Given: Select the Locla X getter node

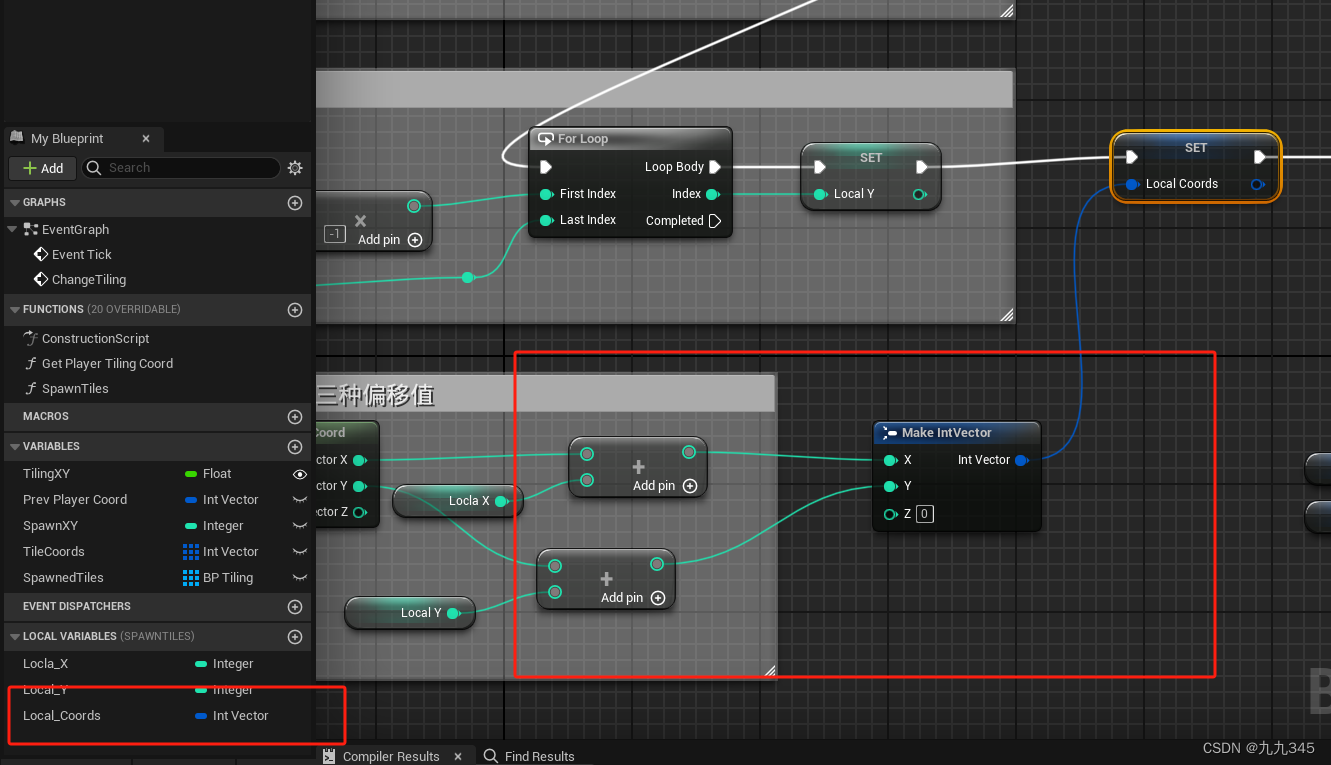Looking at the screenshot, I should point(460,501).
